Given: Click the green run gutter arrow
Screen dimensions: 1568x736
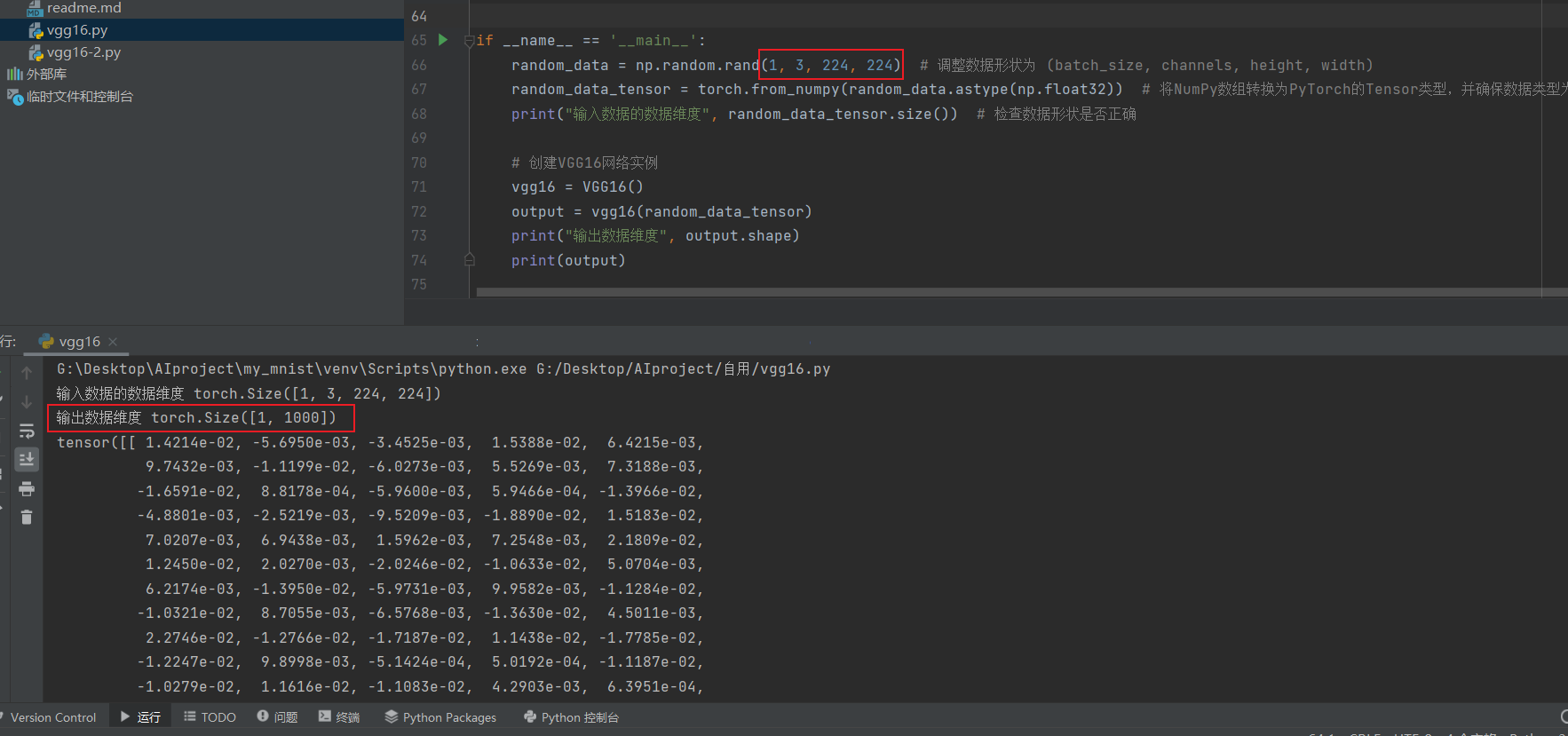Looking at the screenshot, I should tap(443, 40).
